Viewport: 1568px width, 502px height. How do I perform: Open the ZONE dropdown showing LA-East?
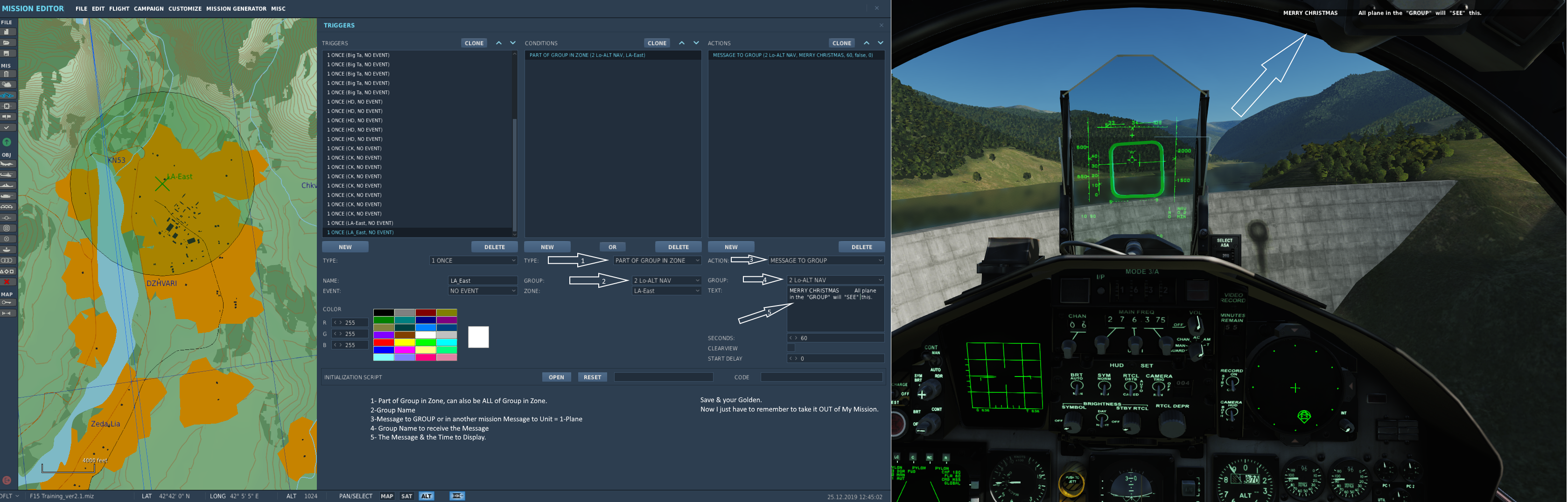point(666,291)
